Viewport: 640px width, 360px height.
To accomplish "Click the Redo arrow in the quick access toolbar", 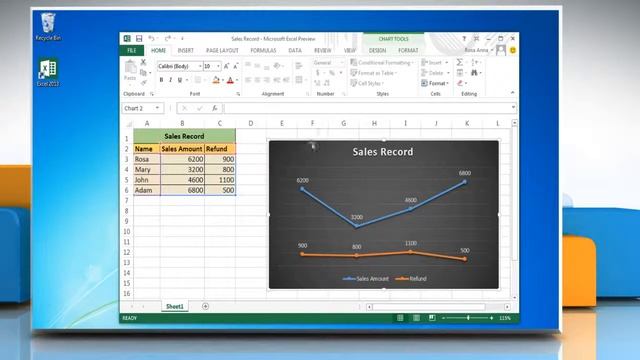I will point(168,38).
